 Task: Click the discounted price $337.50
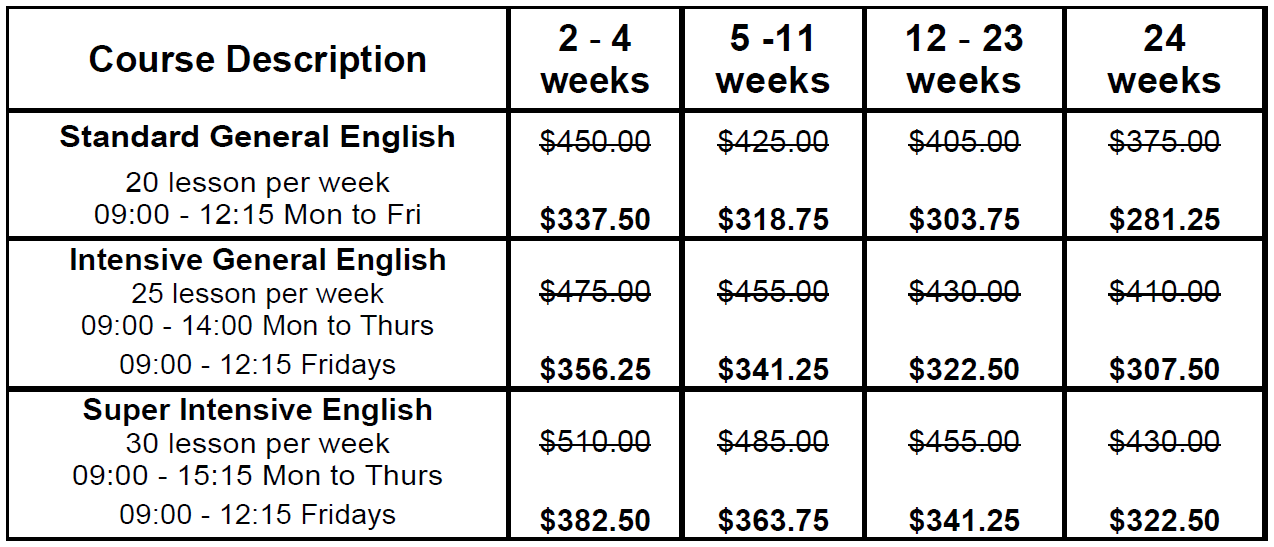[x=595, y=219]
